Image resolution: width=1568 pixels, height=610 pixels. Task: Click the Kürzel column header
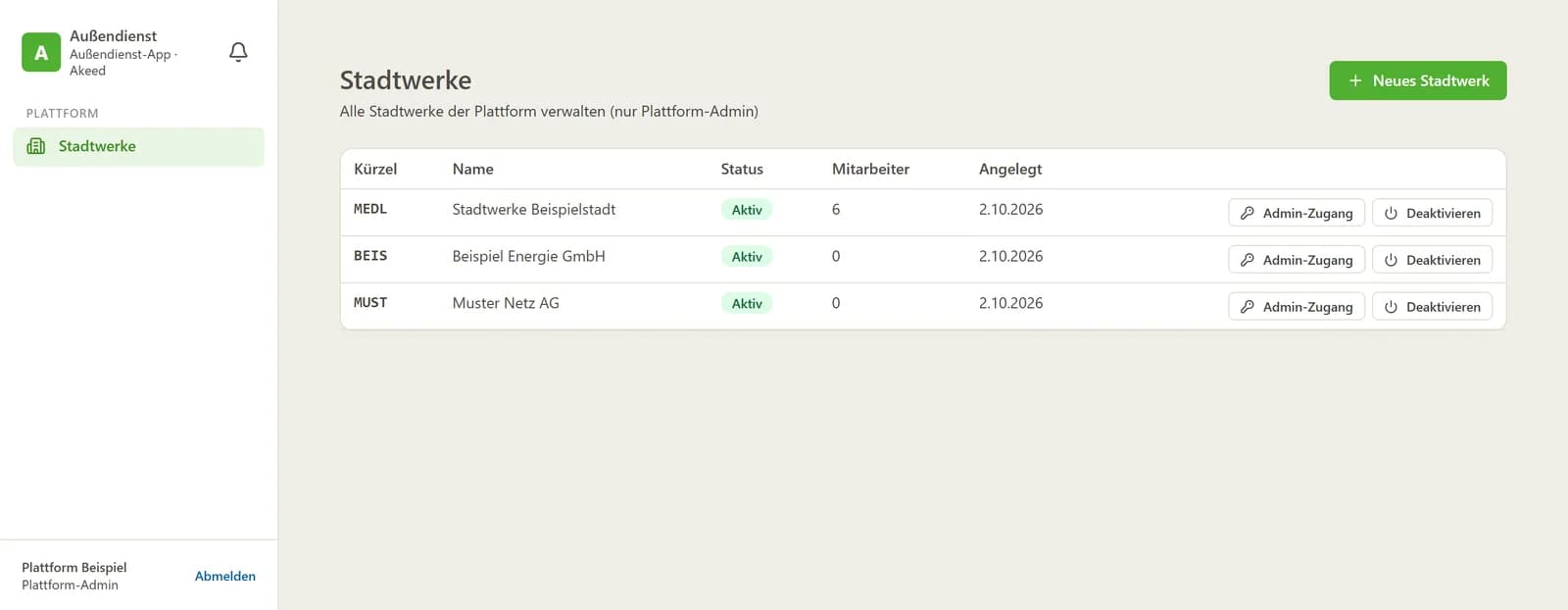tap(375, 169)
